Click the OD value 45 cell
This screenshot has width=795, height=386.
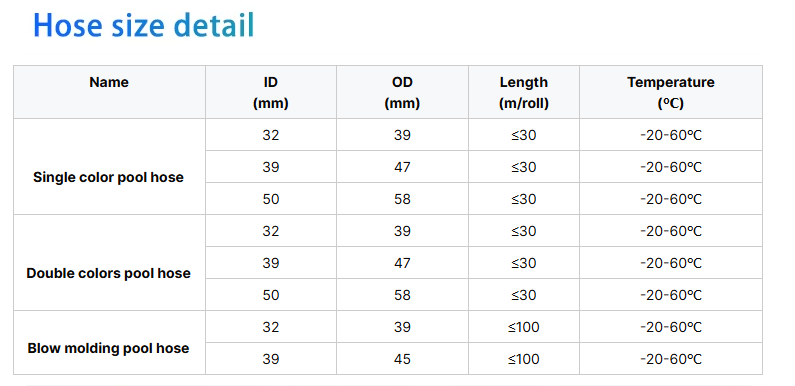click(402, 359)
